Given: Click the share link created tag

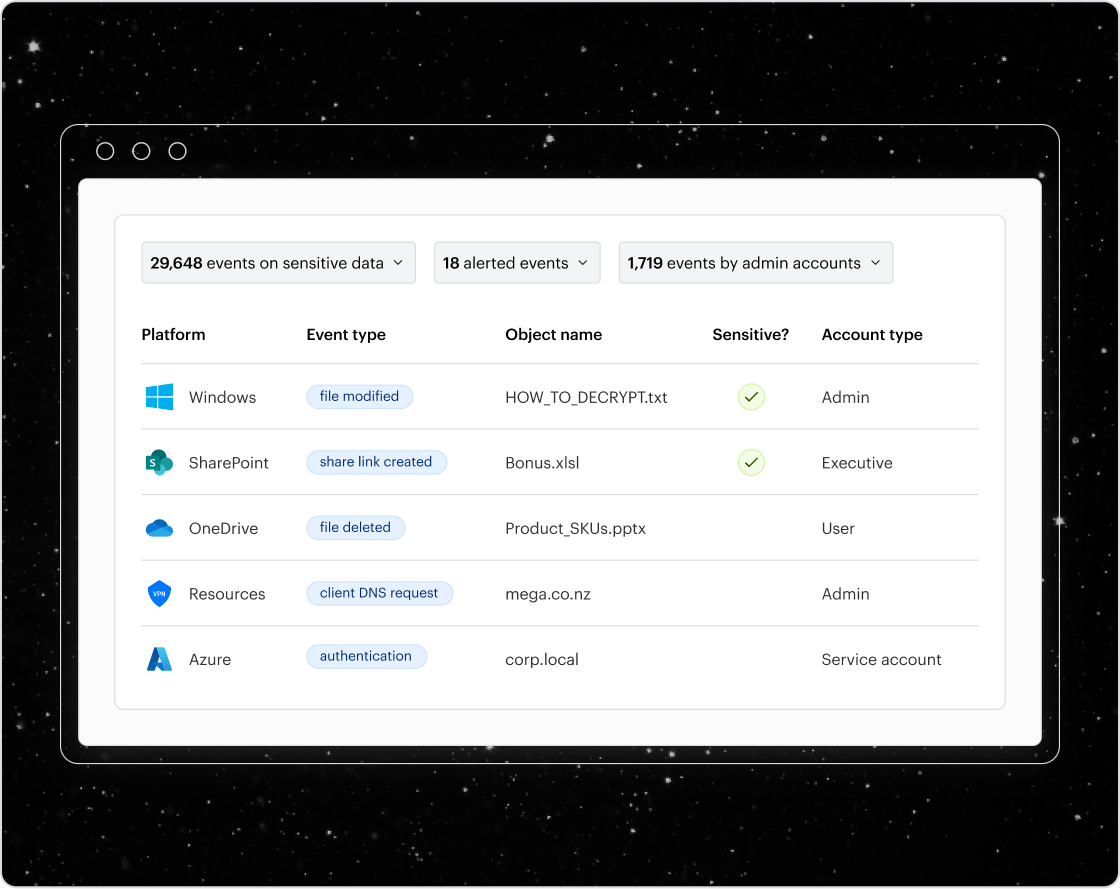Looking at the screenshot, I should pyautogui.click(x=376, y=462).
